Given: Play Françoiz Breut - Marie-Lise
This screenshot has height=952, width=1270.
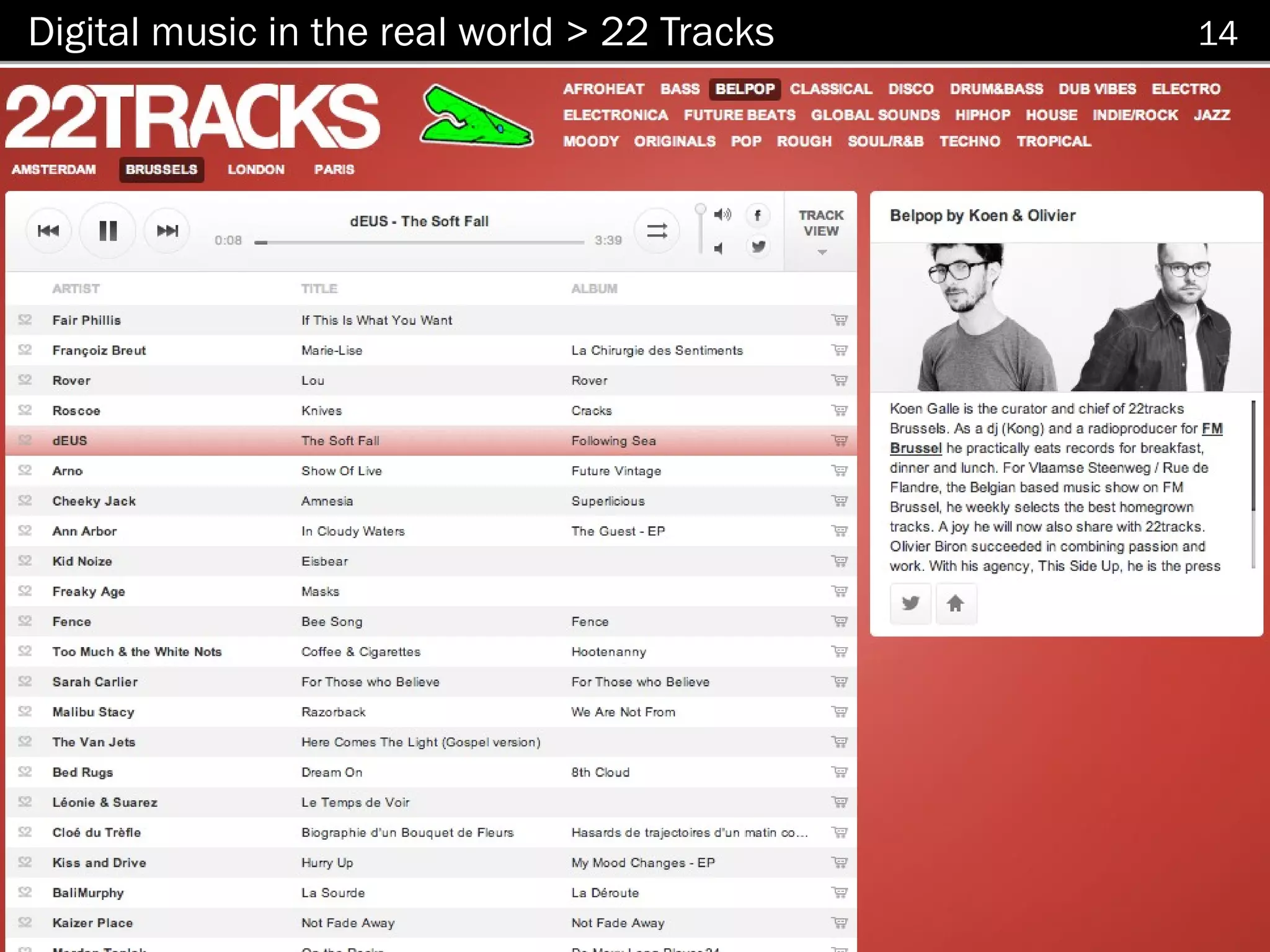Looking at the screenshot, I should click(432, 350).
